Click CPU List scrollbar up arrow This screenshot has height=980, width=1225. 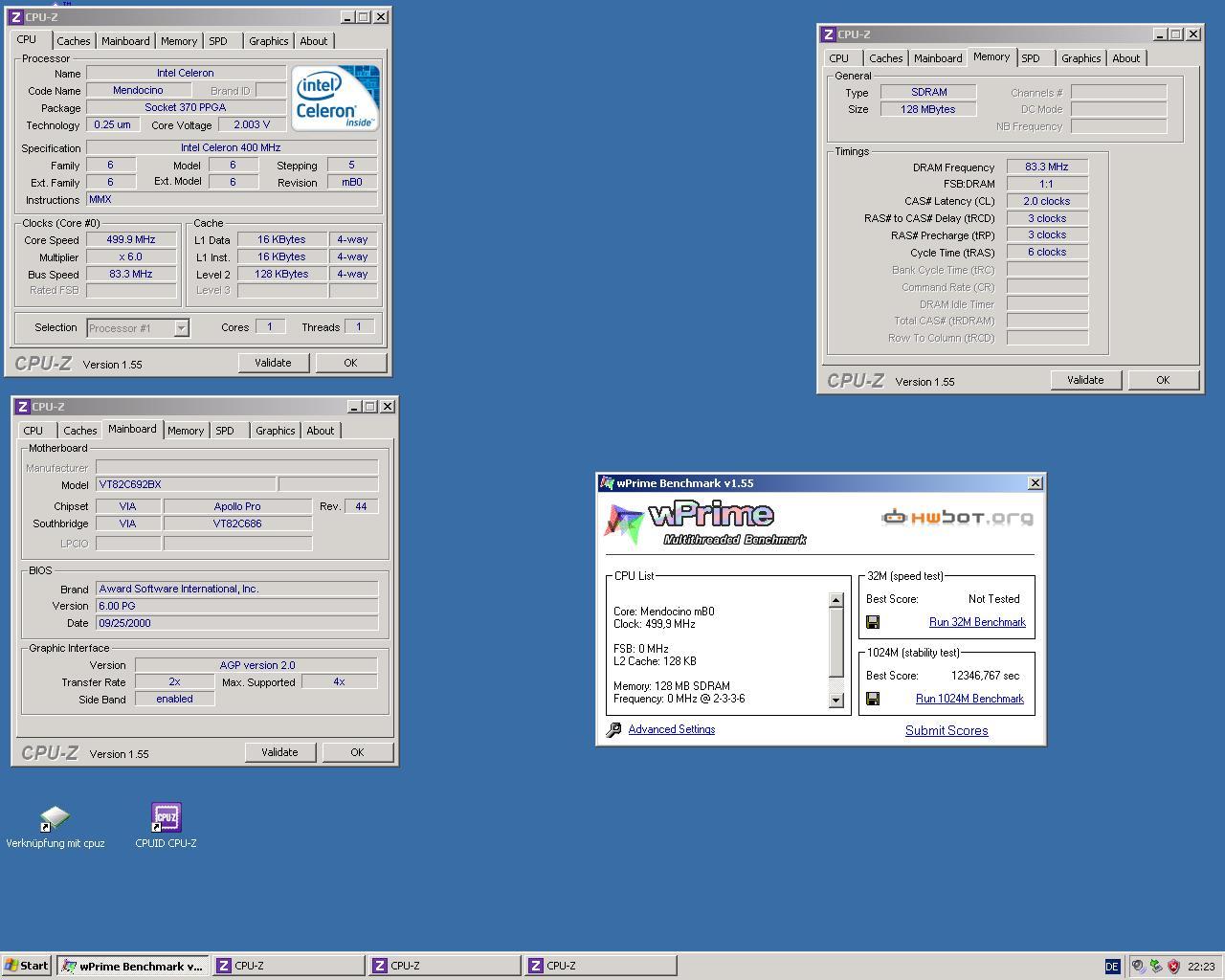835,600
